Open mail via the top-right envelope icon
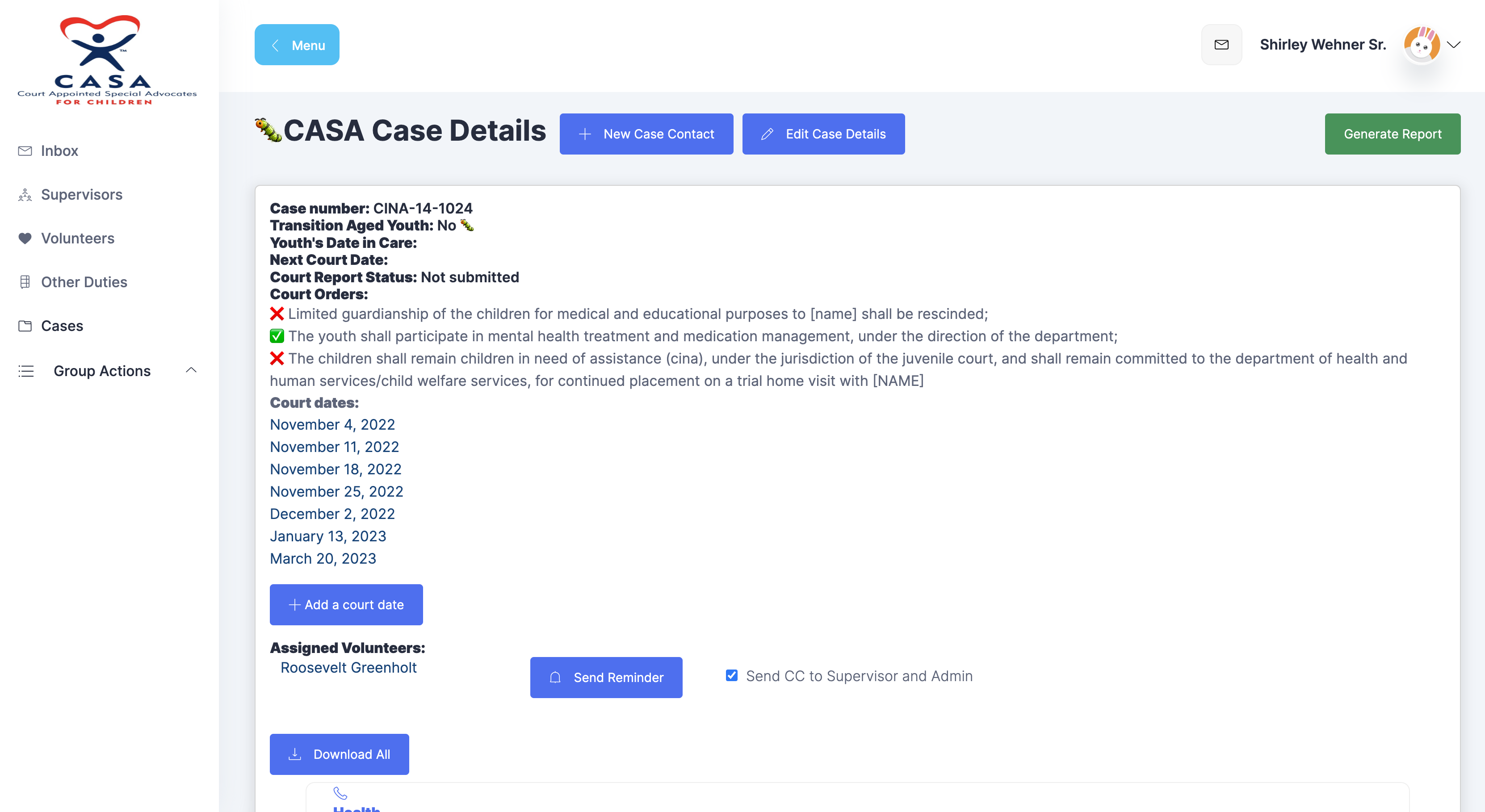The image size is (1485, 812). [1221, 44]
